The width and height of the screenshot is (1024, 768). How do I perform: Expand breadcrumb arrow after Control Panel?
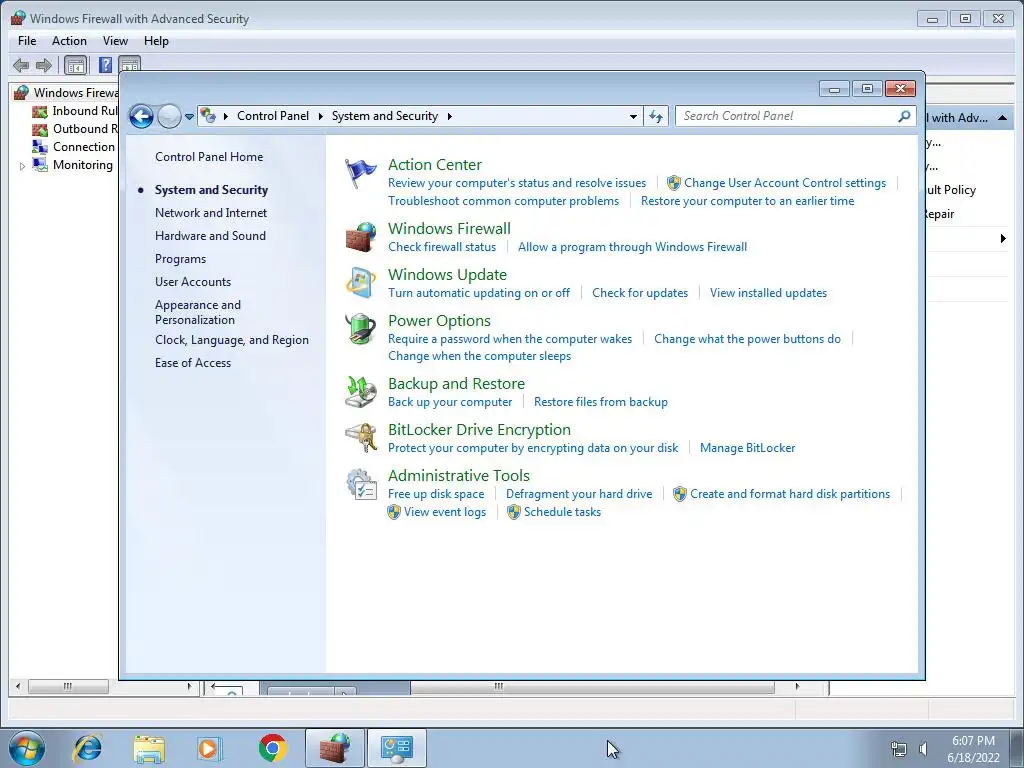(321, 116)
